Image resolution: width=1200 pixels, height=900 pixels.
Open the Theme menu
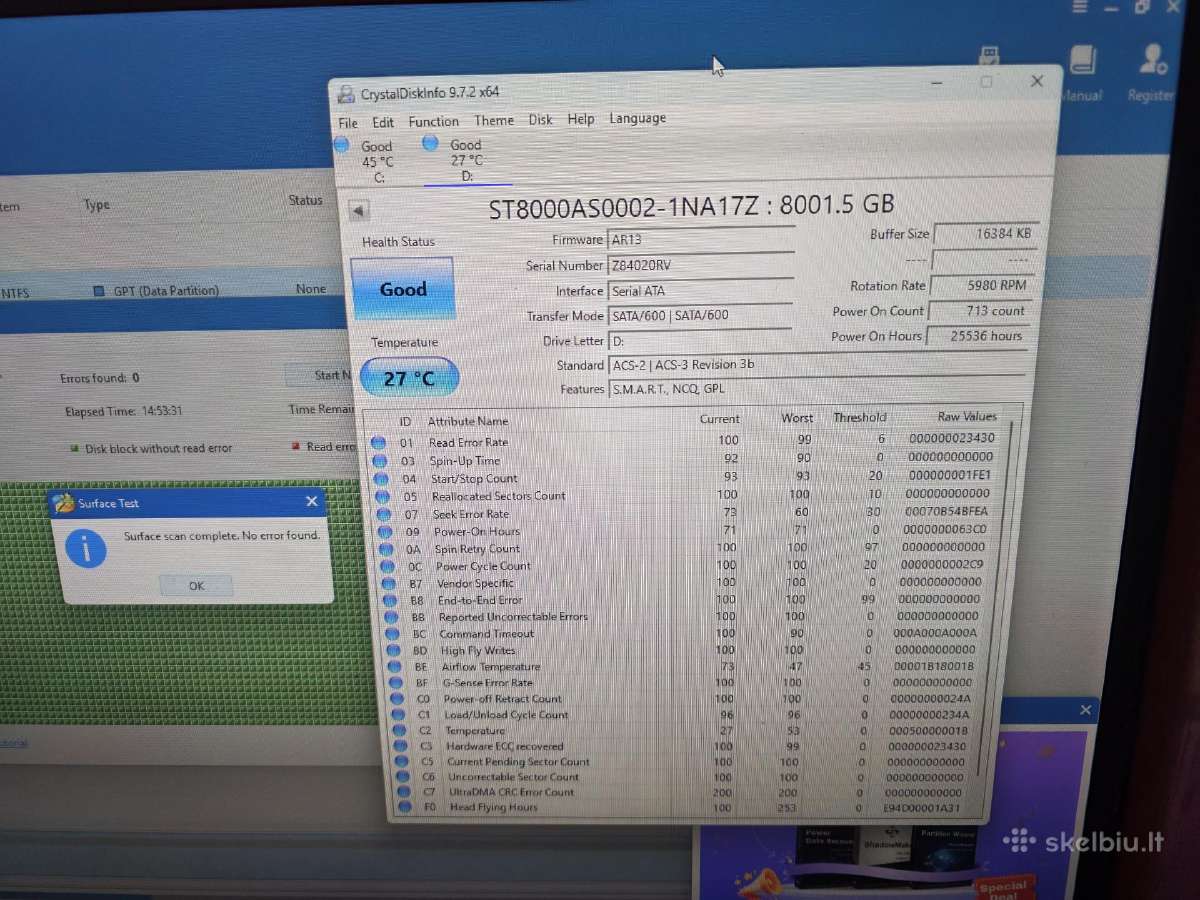click(494, 120)
